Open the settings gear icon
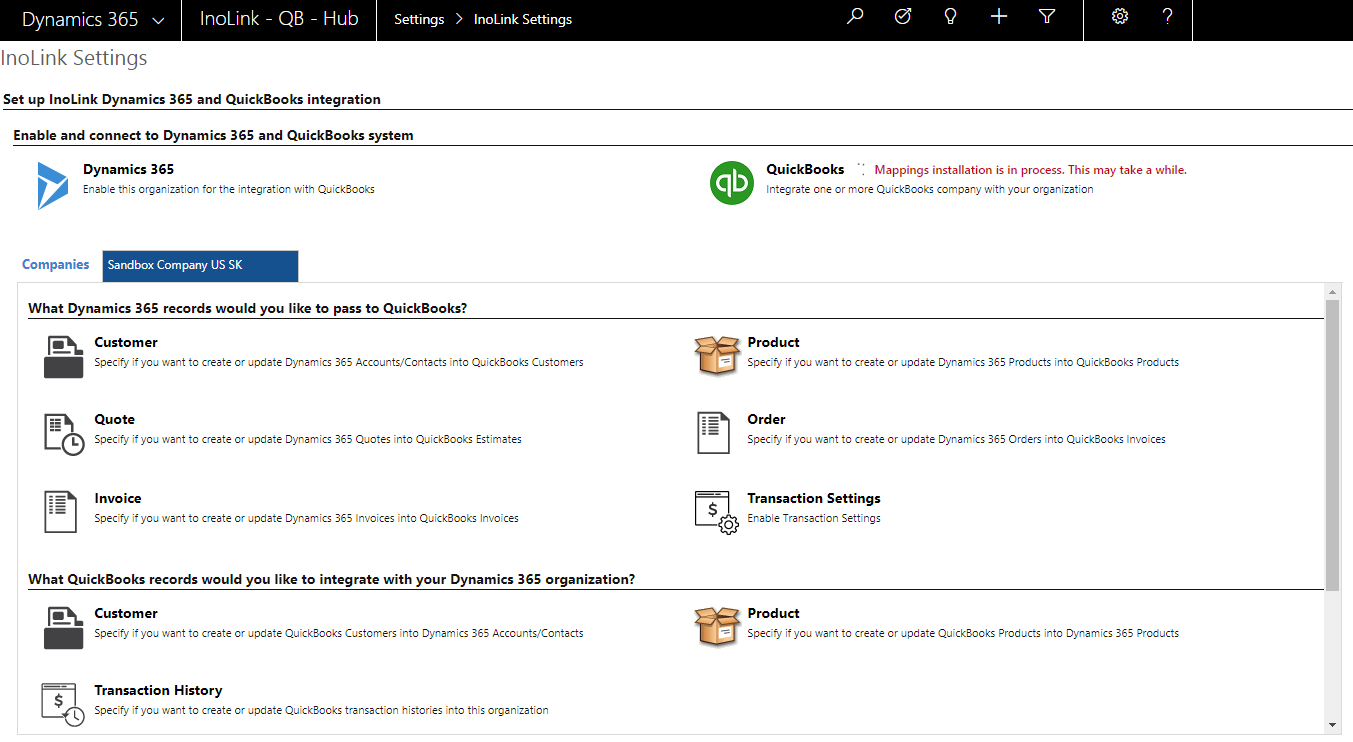 pyautogui.click(x=1120, y=17)
